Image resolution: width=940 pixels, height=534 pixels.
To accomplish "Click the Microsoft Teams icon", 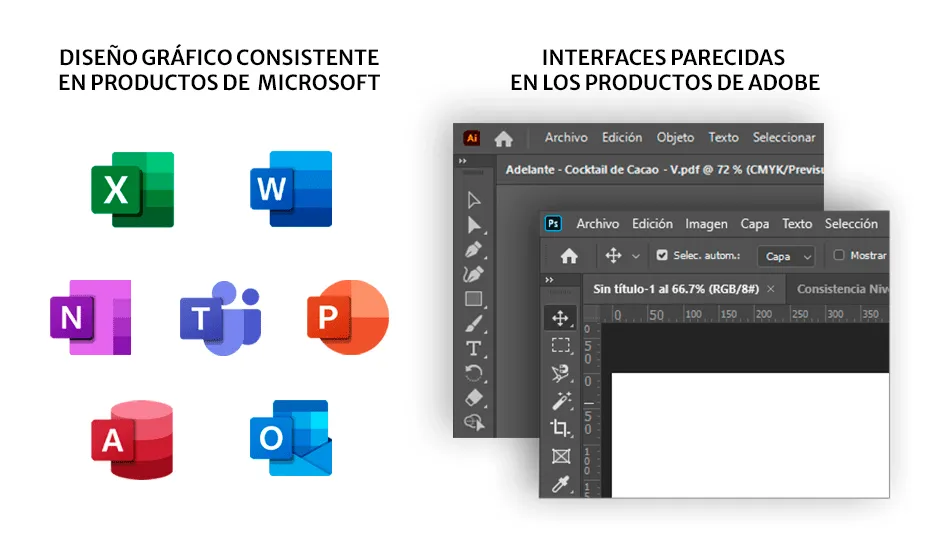I will [x=221, y=318].
